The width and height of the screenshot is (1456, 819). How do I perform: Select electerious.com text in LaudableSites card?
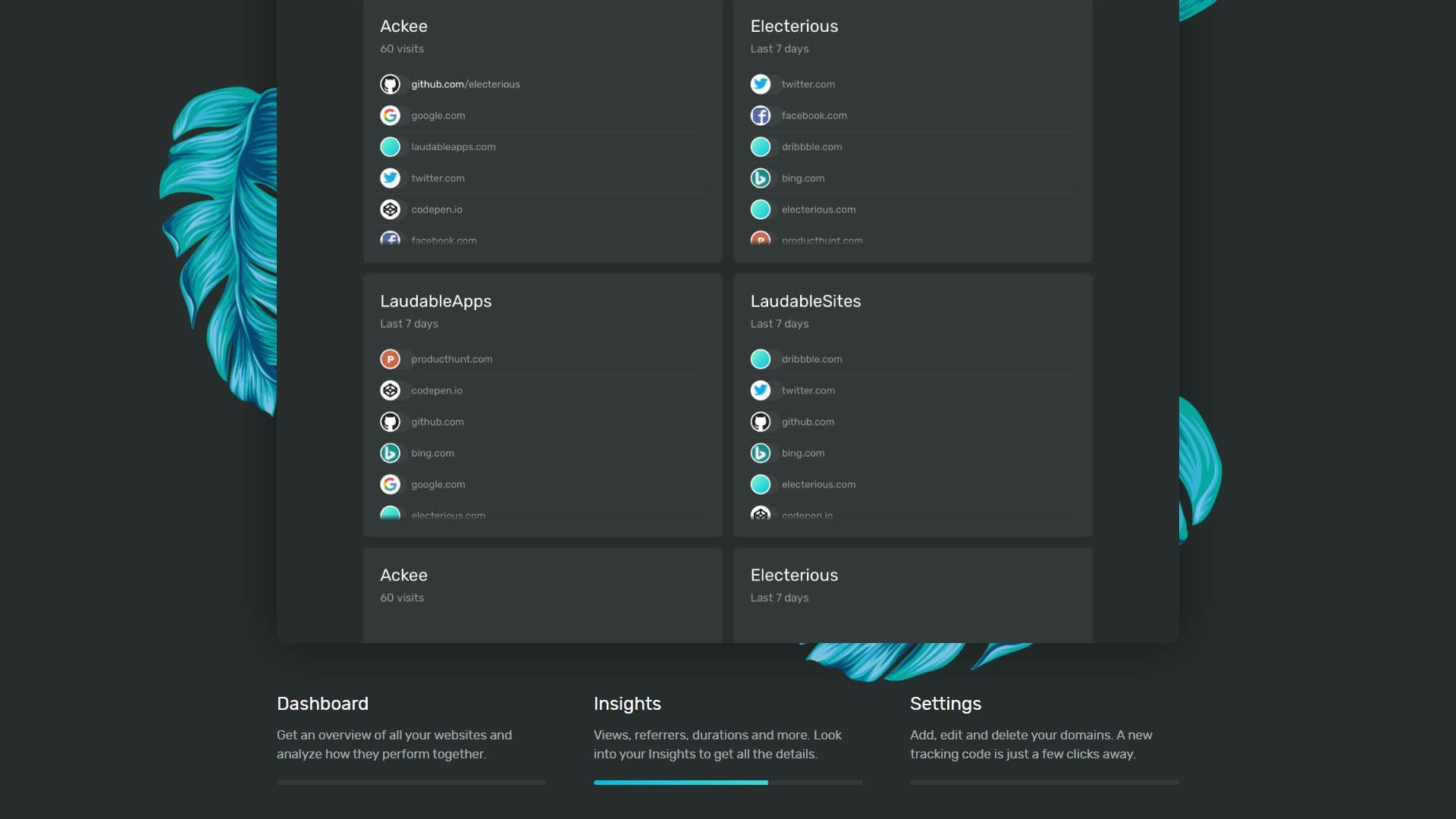(x=818, y=484)
